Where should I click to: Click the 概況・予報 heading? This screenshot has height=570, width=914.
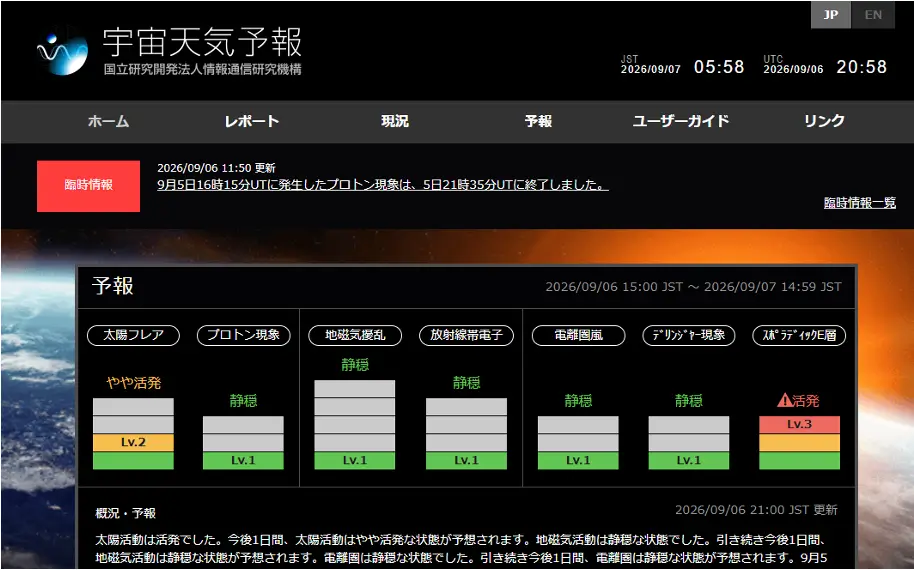126,513
